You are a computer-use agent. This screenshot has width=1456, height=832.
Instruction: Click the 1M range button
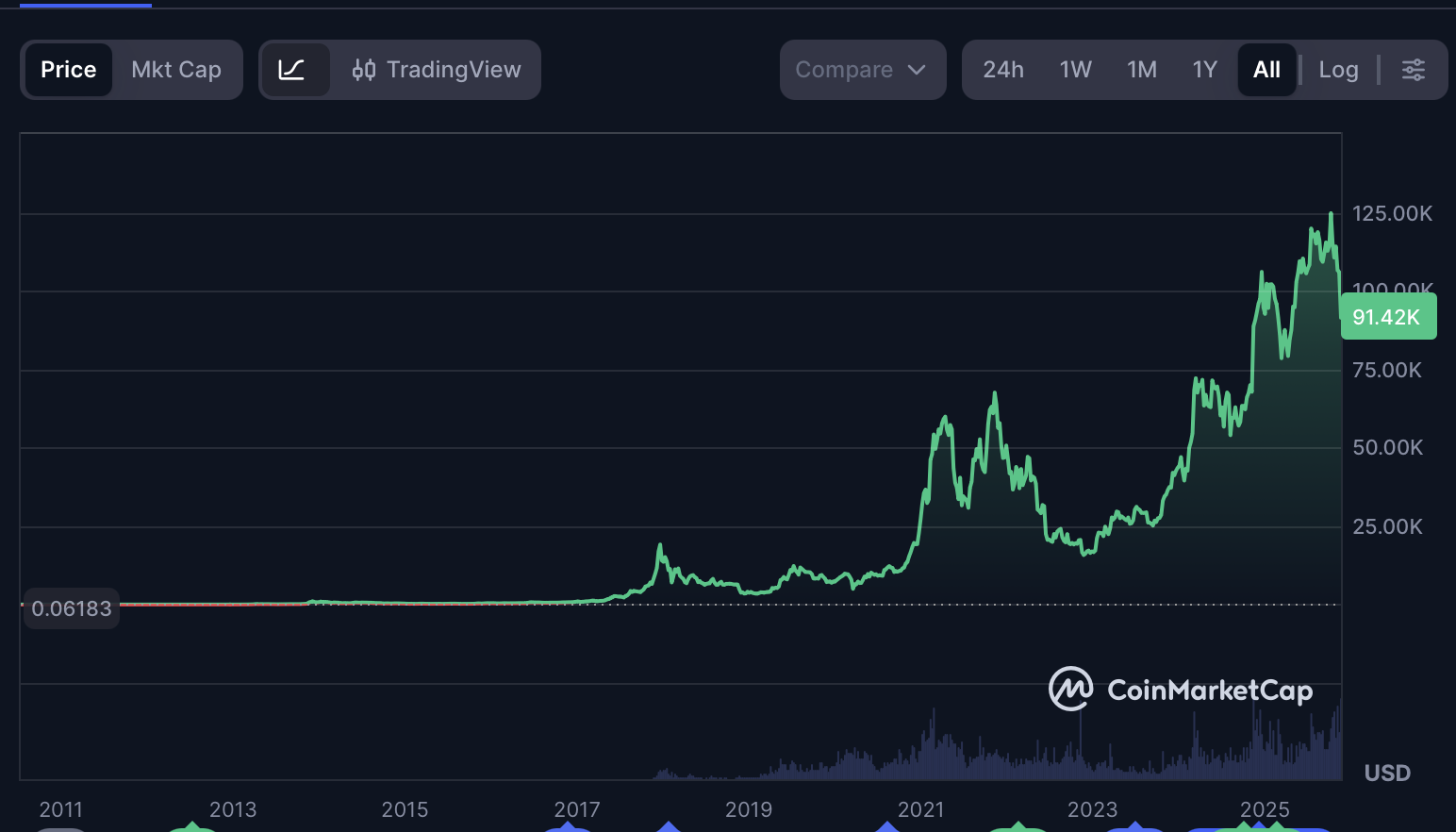[x=1141, y=69]
